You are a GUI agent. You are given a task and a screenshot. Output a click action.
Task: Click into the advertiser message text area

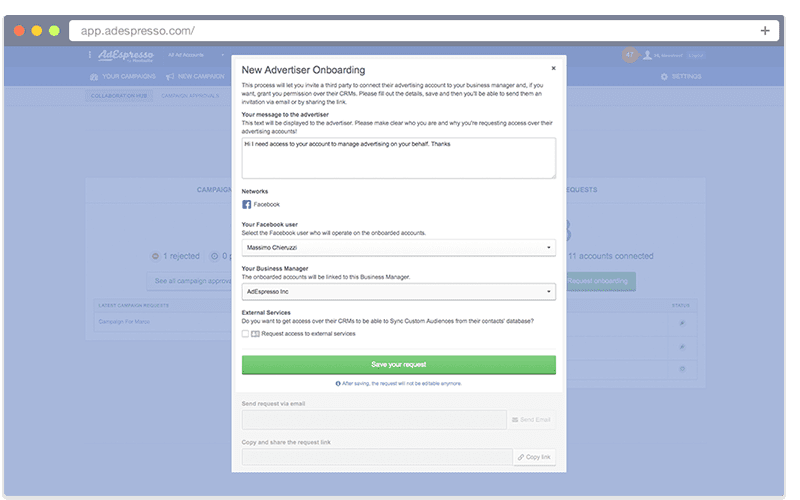tap(398, 158)
